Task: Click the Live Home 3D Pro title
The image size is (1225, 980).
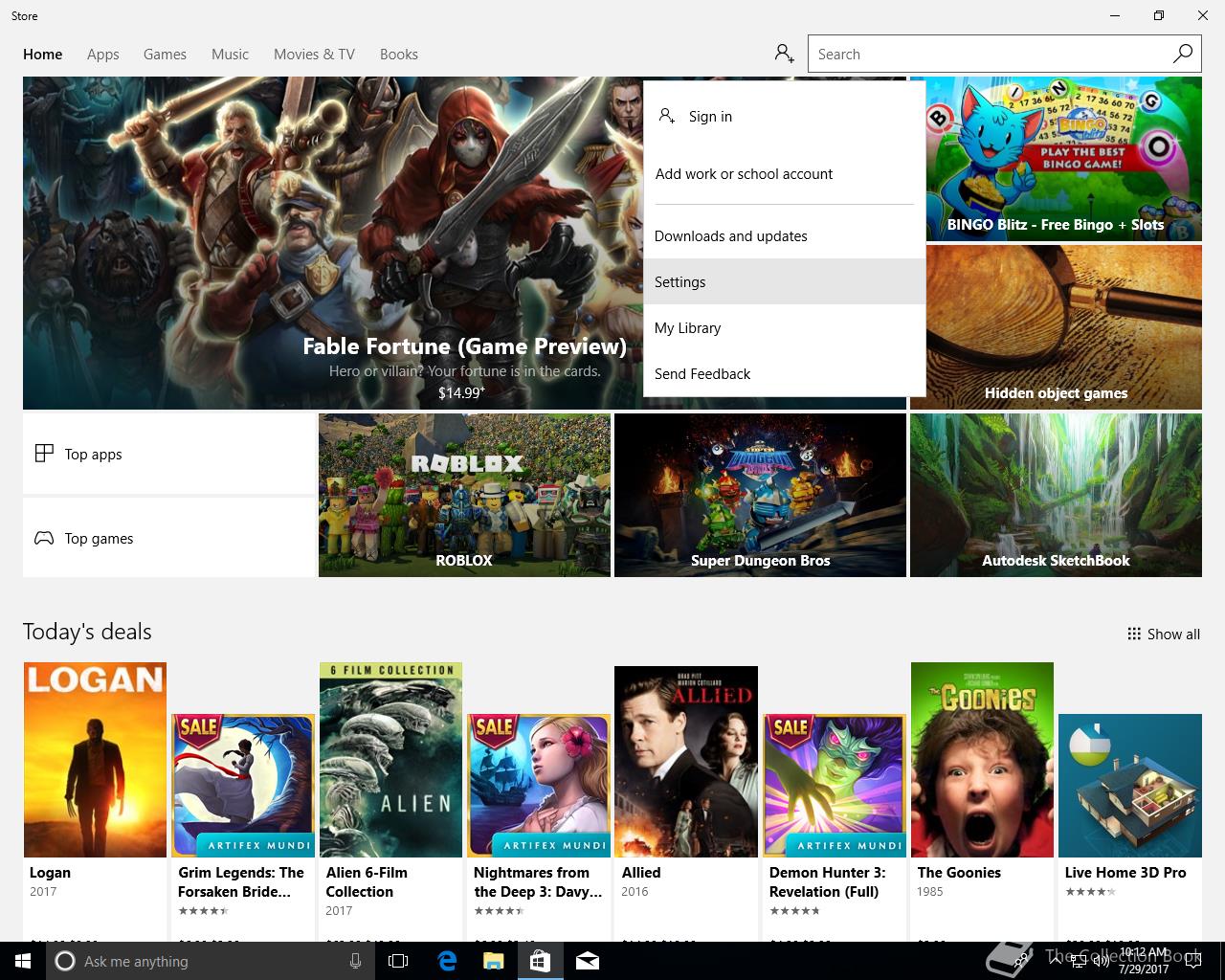Action: click(x=1125, y=872)
